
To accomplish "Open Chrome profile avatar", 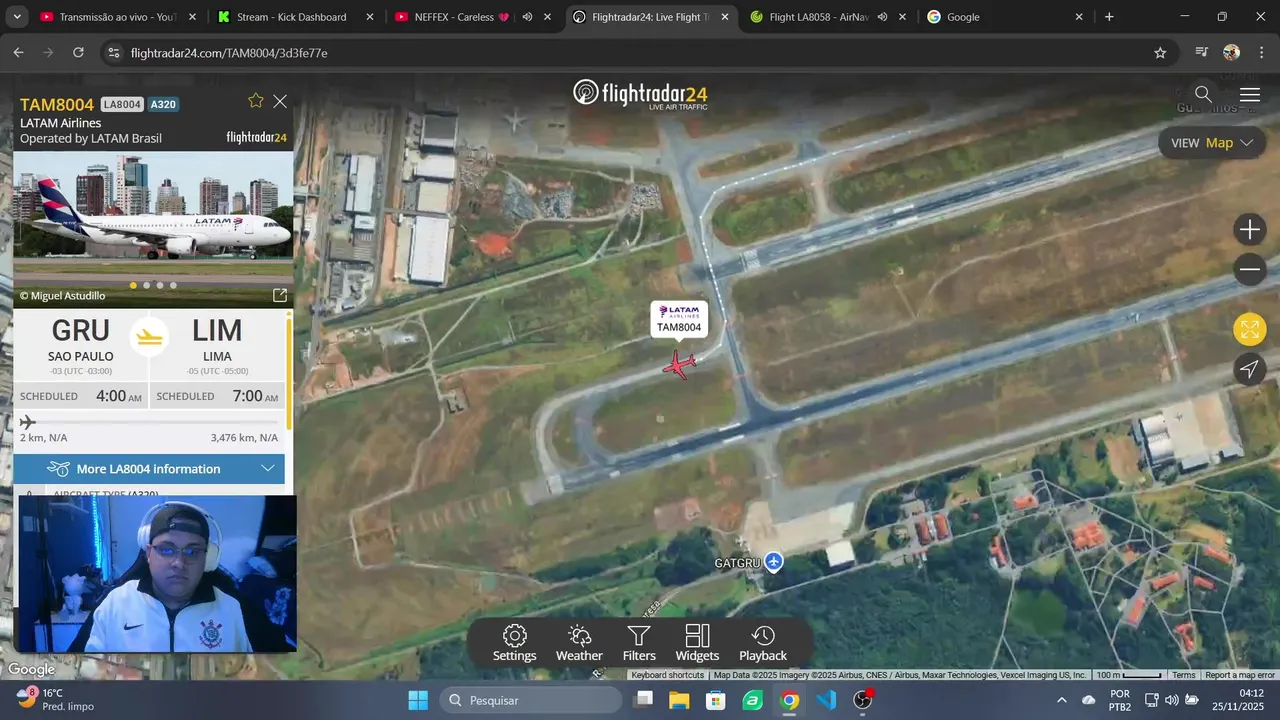I will [x=1231, y=53].
